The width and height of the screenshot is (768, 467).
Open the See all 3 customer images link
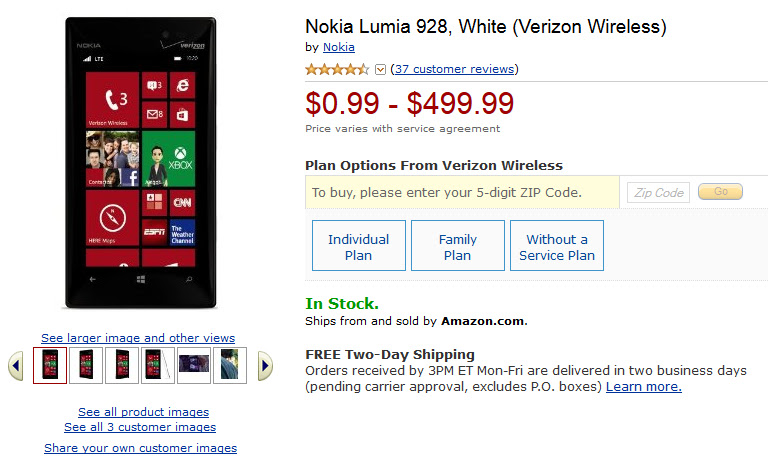pos(140,427)
